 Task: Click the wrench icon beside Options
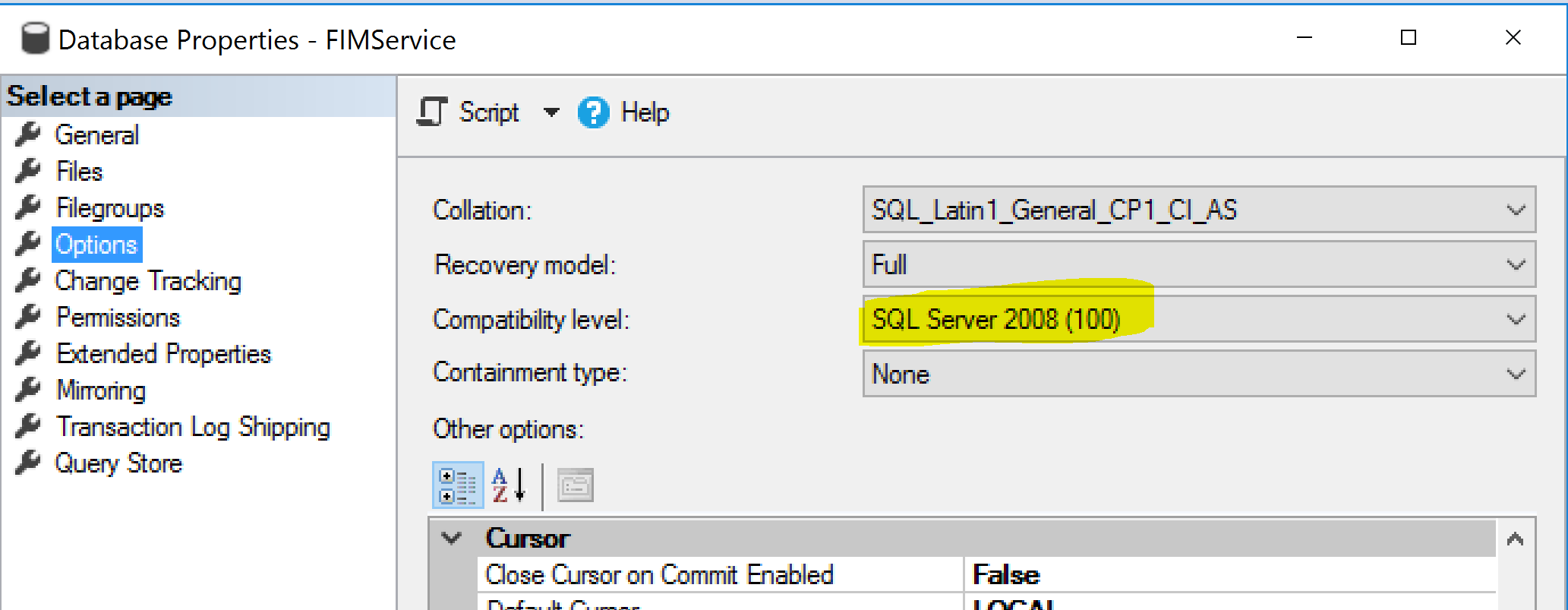(x=28, y=244)
